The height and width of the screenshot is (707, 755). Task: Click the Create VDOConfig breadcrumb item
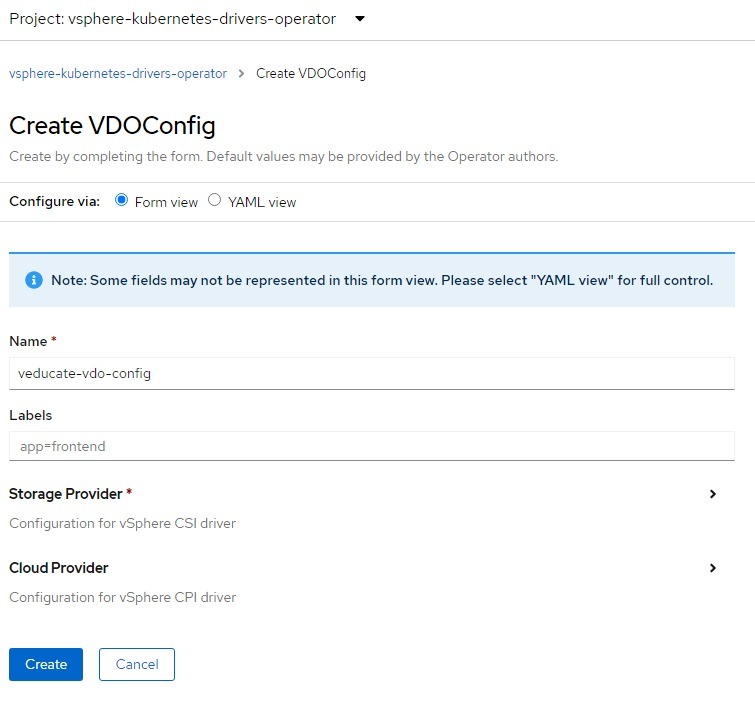pos(311,73)
